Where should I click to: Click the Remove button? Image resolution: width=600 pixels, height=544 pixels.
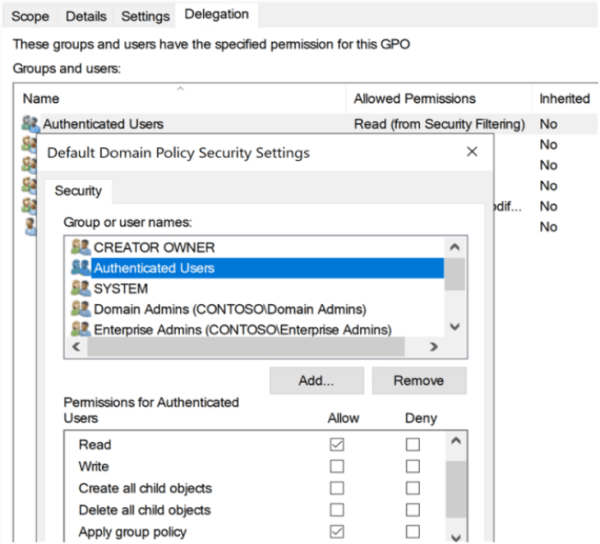pyautogui.click(x=419, y=381)
